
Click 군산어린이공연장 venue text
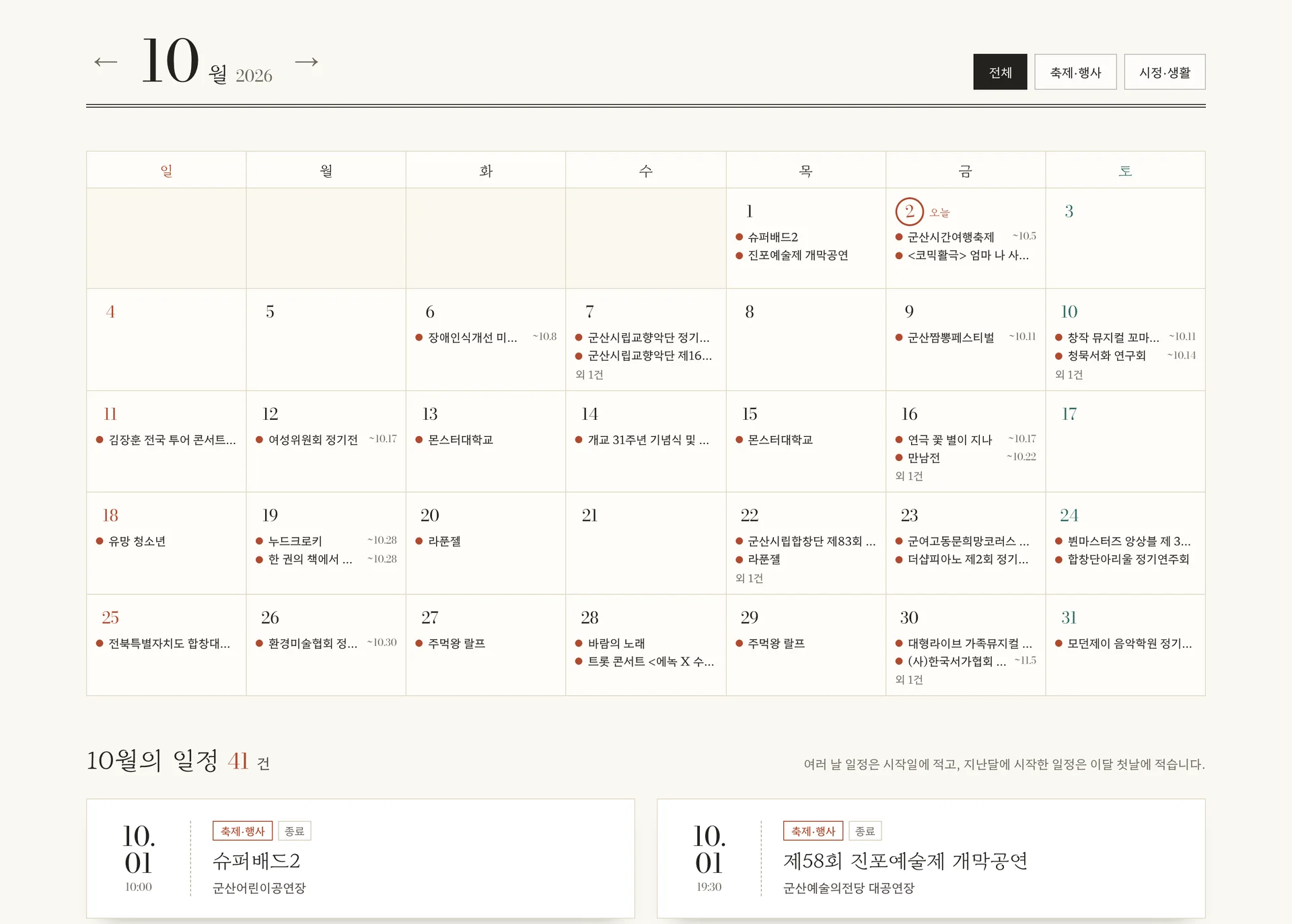259,888
